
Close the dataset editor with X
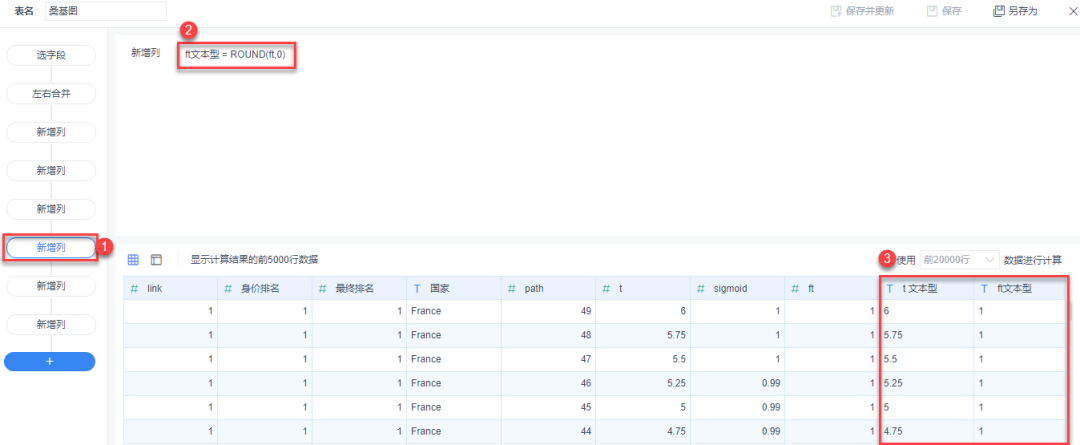(1073, 11)
